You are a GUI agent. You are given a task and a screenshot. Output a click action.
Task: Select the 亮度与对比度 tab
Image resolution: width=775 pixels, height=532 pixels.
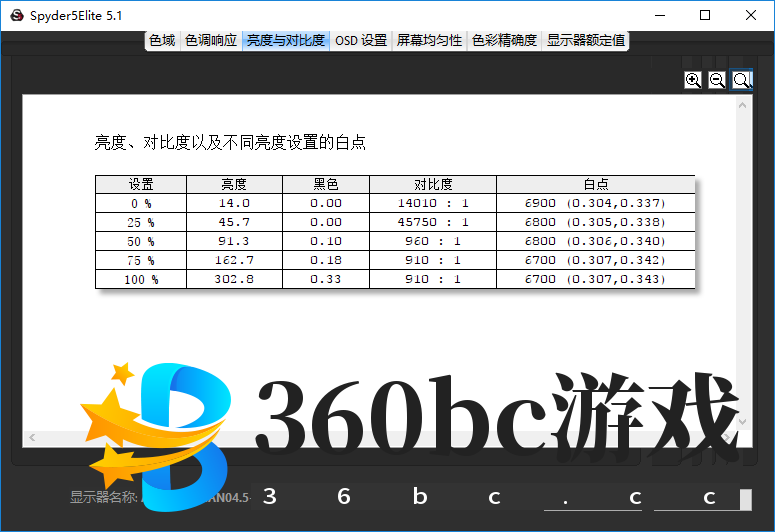pyautogui.click(x=285, y=41)
